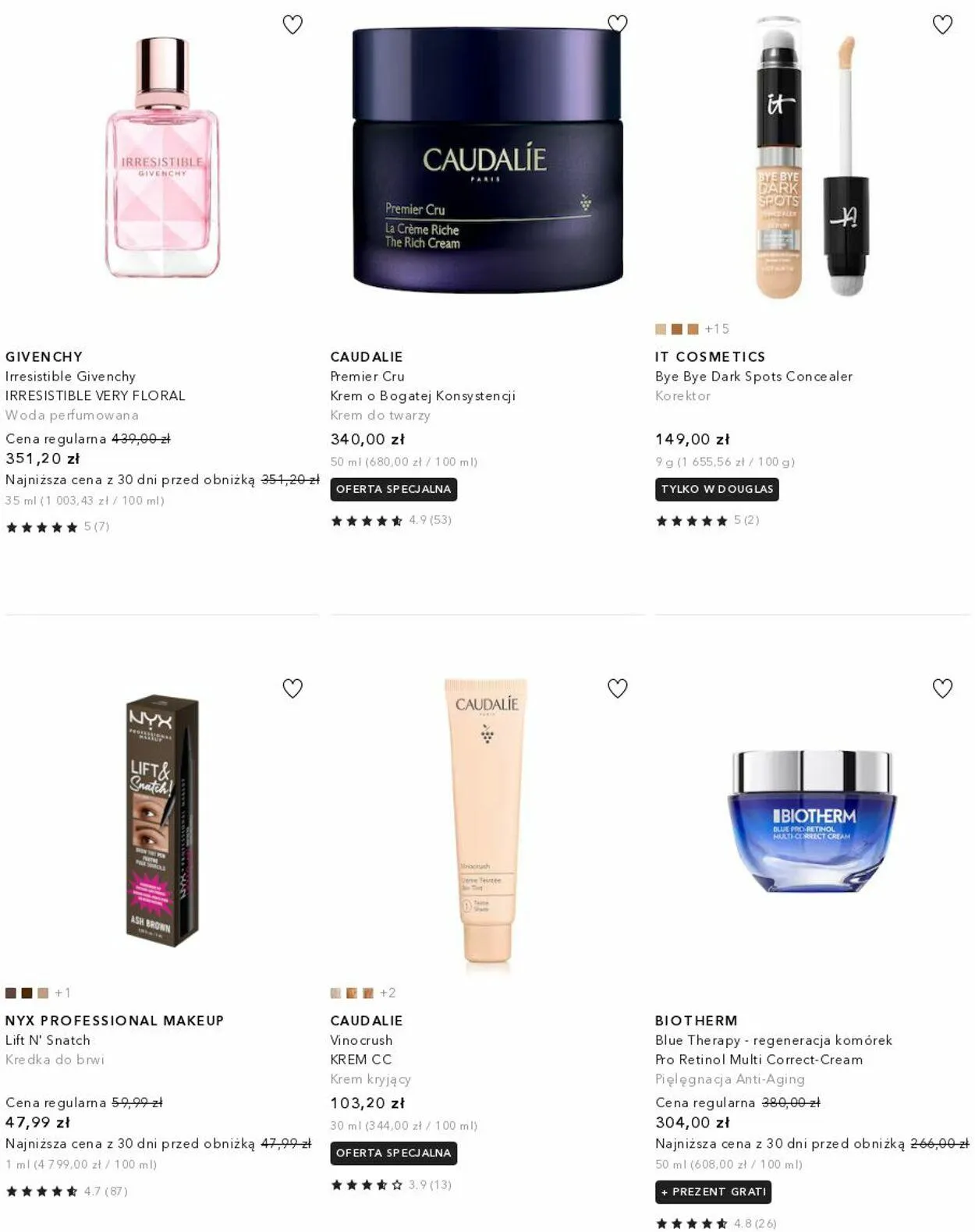Image resolution: width=975 pixels, height=1232 pixels.
Task: Save IT Cosmetics concealer to wishlist
Action: point(942,25)
